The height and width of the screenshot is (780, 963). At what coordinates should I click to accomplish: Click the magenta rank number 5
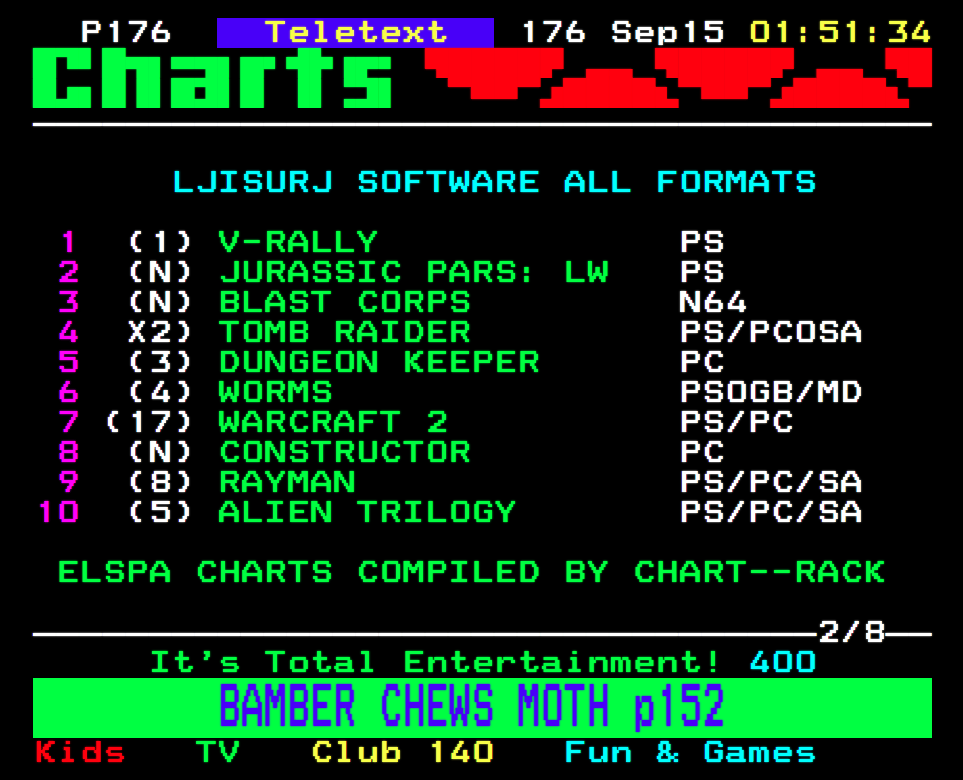69,362
